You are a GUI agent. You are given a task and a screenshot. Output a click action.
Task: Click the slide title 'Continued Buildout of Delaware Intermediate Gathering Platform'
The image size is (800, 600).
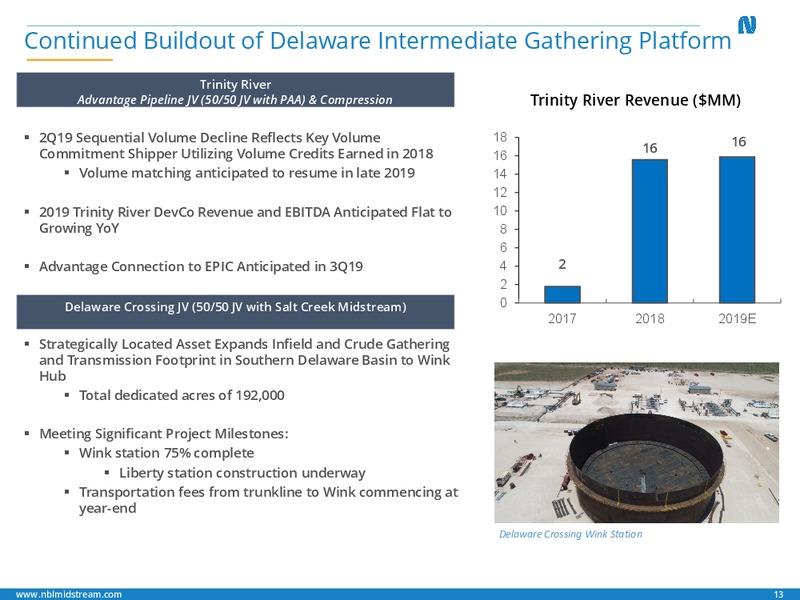(378, 41)
